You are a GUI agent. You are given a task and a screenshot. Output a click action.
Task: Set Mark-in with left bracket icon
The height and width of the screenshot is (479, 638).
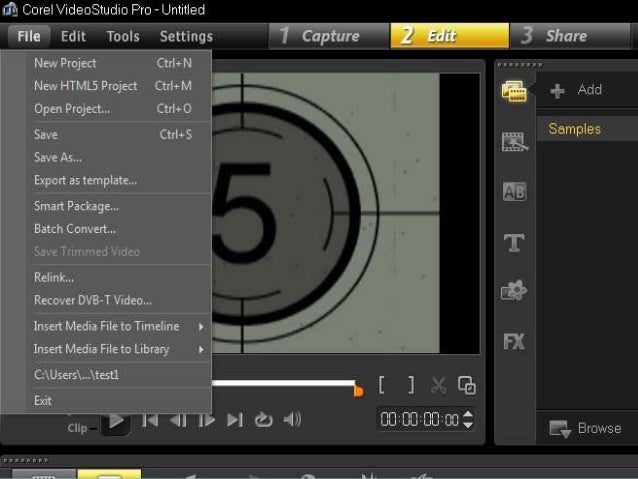(x=382, y=384)
